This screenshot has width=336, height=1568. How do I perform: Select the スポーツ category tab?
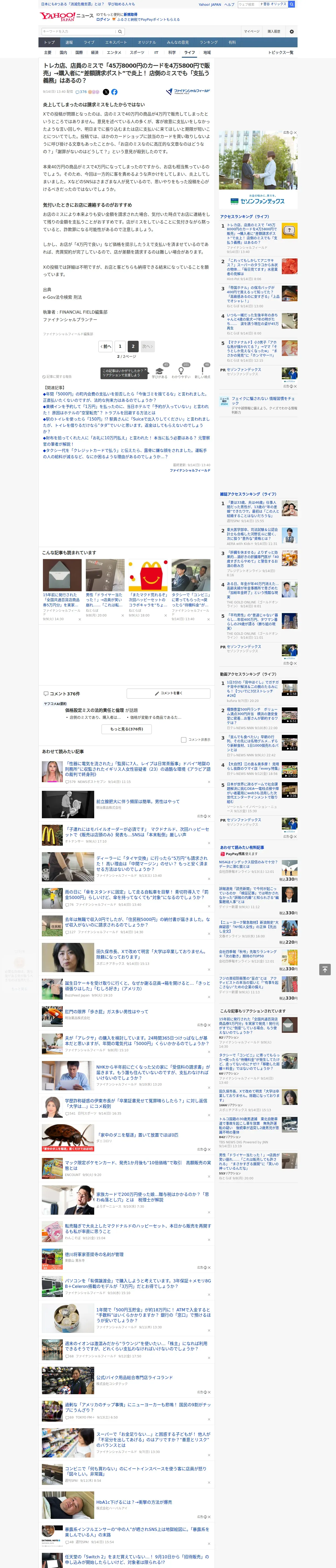(x=137, y=52)
